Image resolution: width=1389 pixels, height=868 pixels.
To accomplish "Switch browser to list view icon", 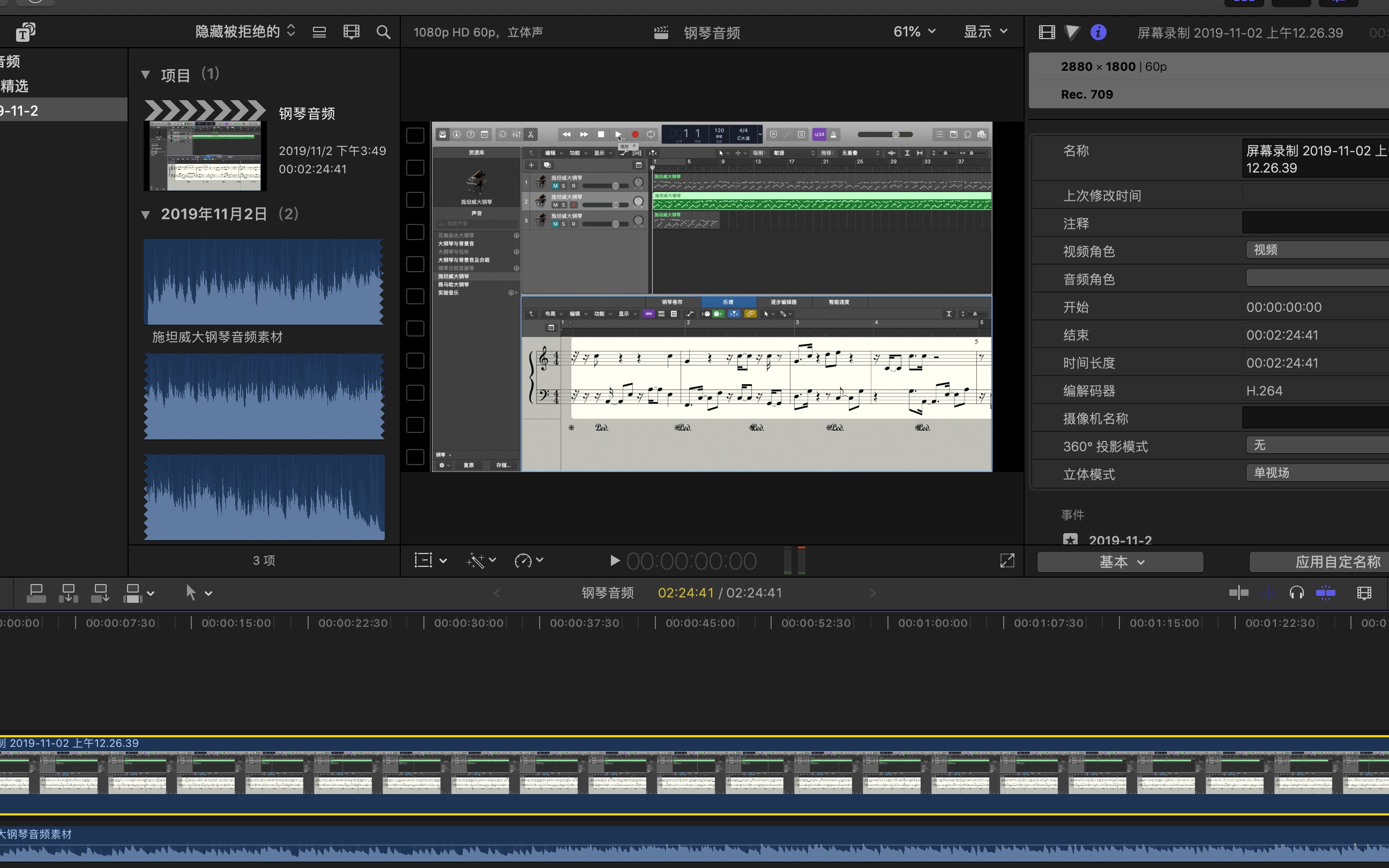I will pos(319,32).
